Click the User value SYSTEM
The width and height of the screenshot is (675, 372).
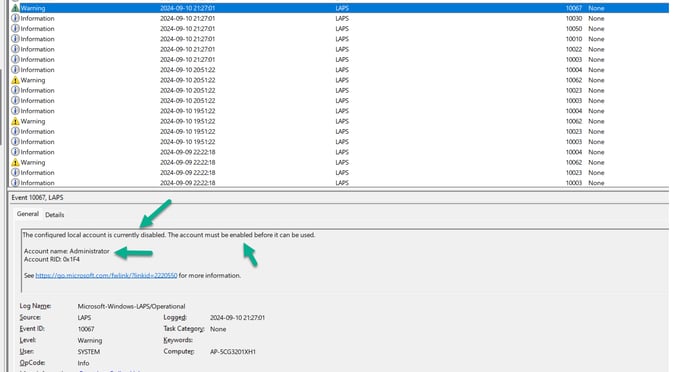coord(89,352)
